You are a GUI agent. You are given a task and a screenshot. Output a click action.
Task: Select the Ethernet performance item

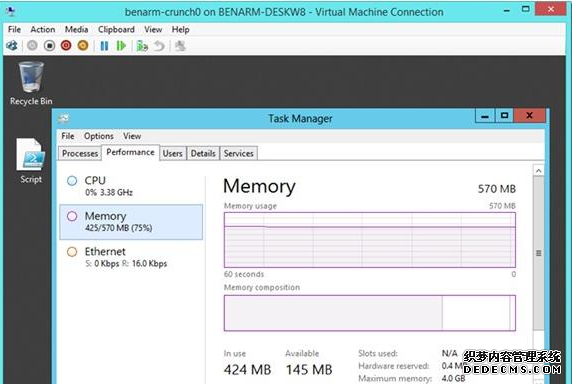point(131,257)
